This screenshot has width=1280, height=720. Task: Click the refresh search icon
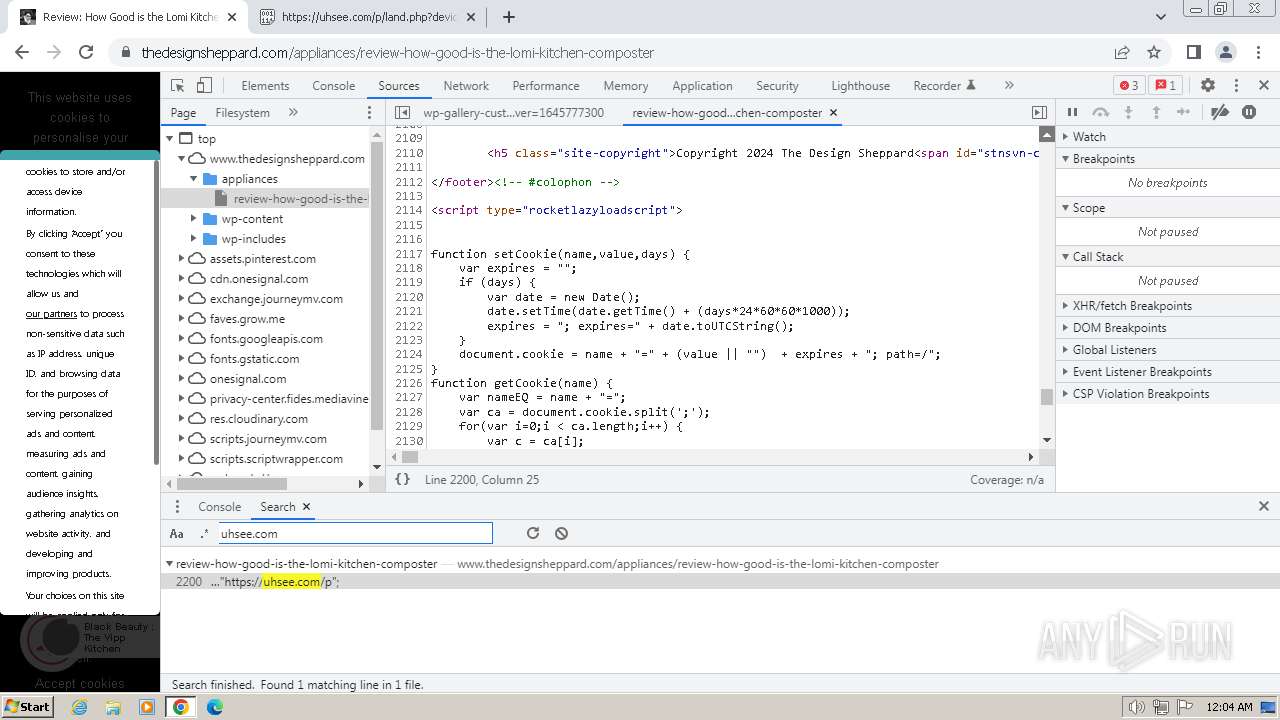(x=533, y=534)
